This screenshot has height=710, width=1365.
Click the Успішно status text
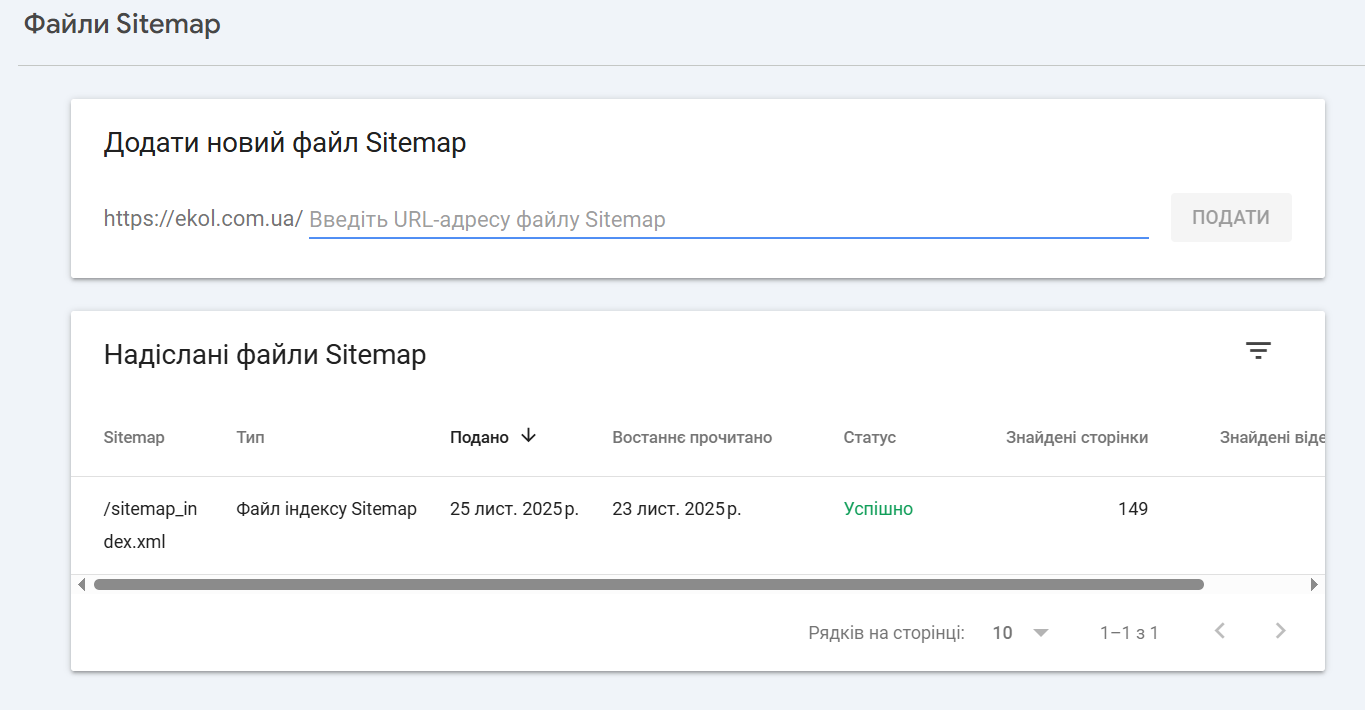click(878, 509)
